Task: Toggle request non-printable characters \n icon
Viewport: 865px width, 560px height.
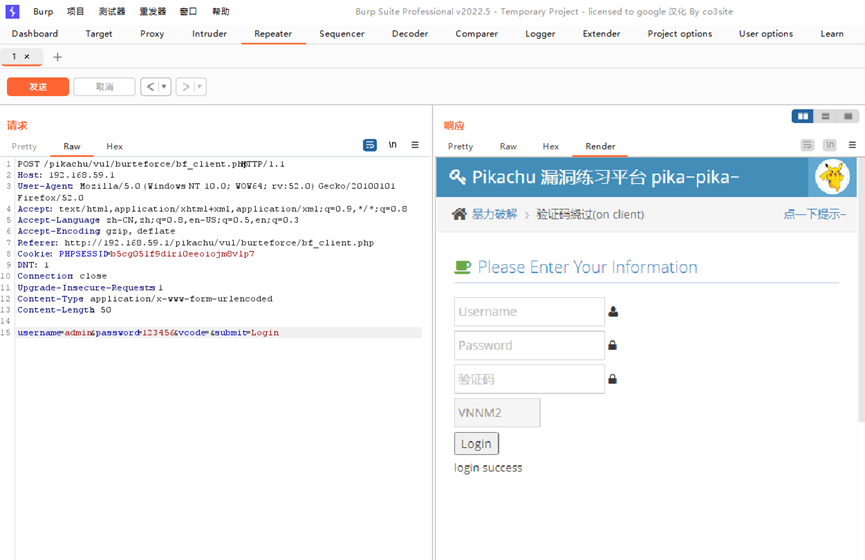Action: coord(392,145)
